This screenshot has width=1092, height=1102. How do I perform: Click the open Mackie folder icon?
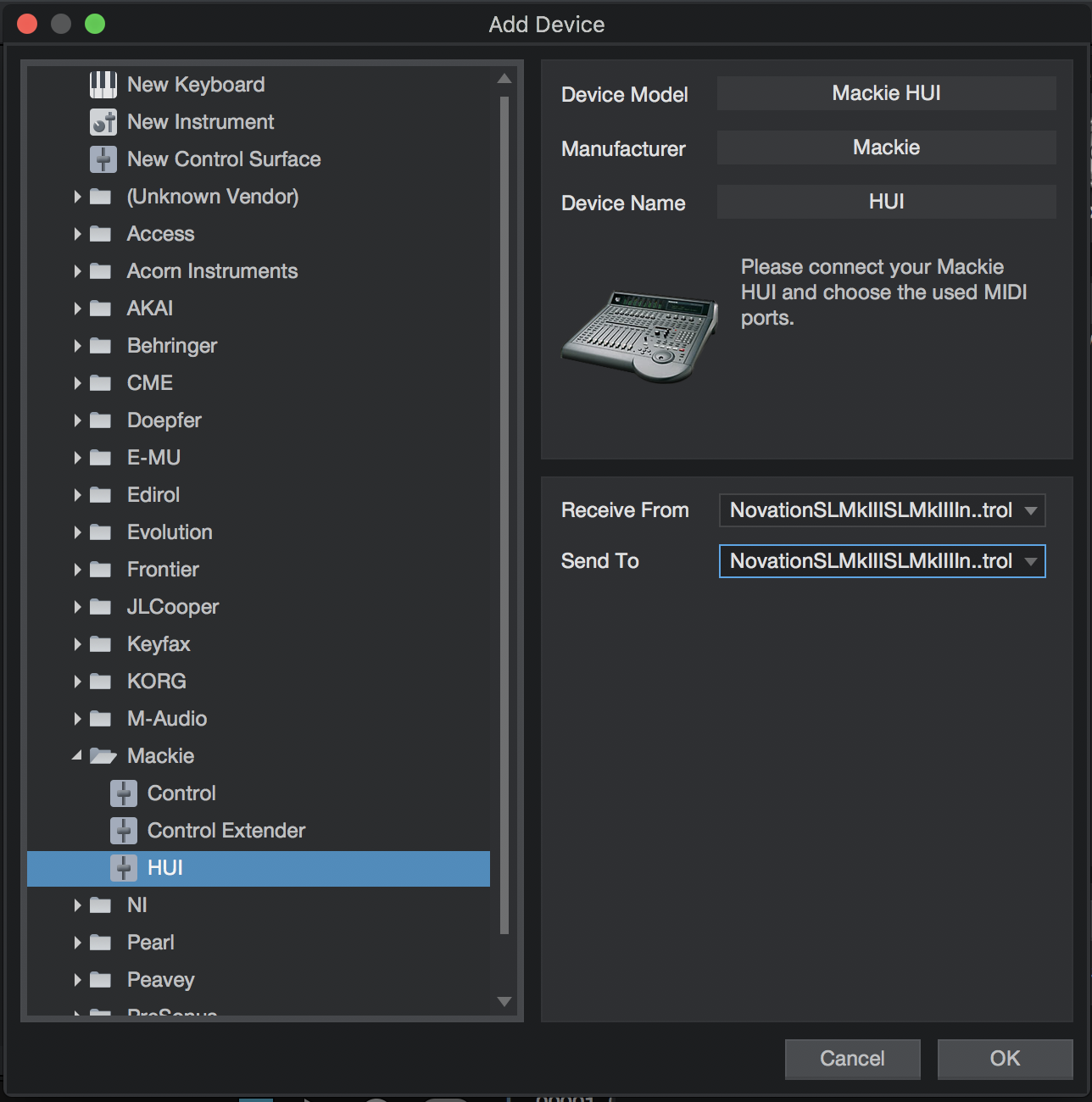(x=103, y=756)
